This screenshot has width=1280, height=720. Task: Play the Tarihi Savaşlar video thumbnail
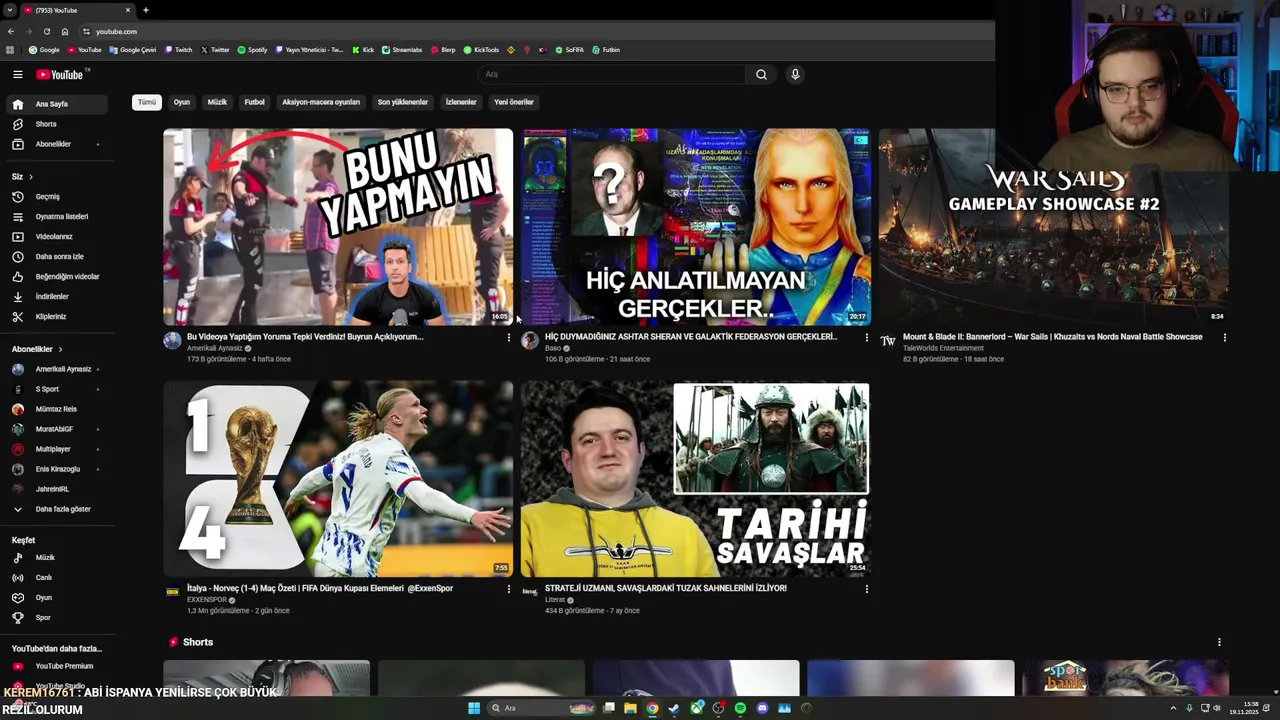click(695, 479)
